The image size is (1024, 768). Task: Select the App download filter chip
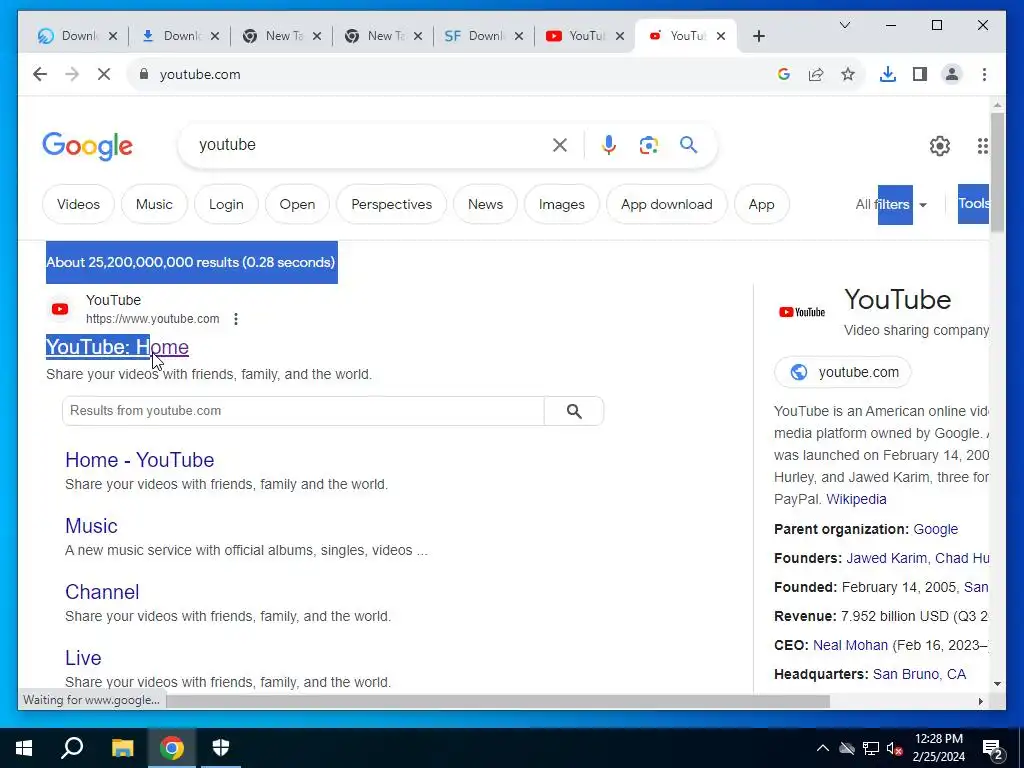667,204
